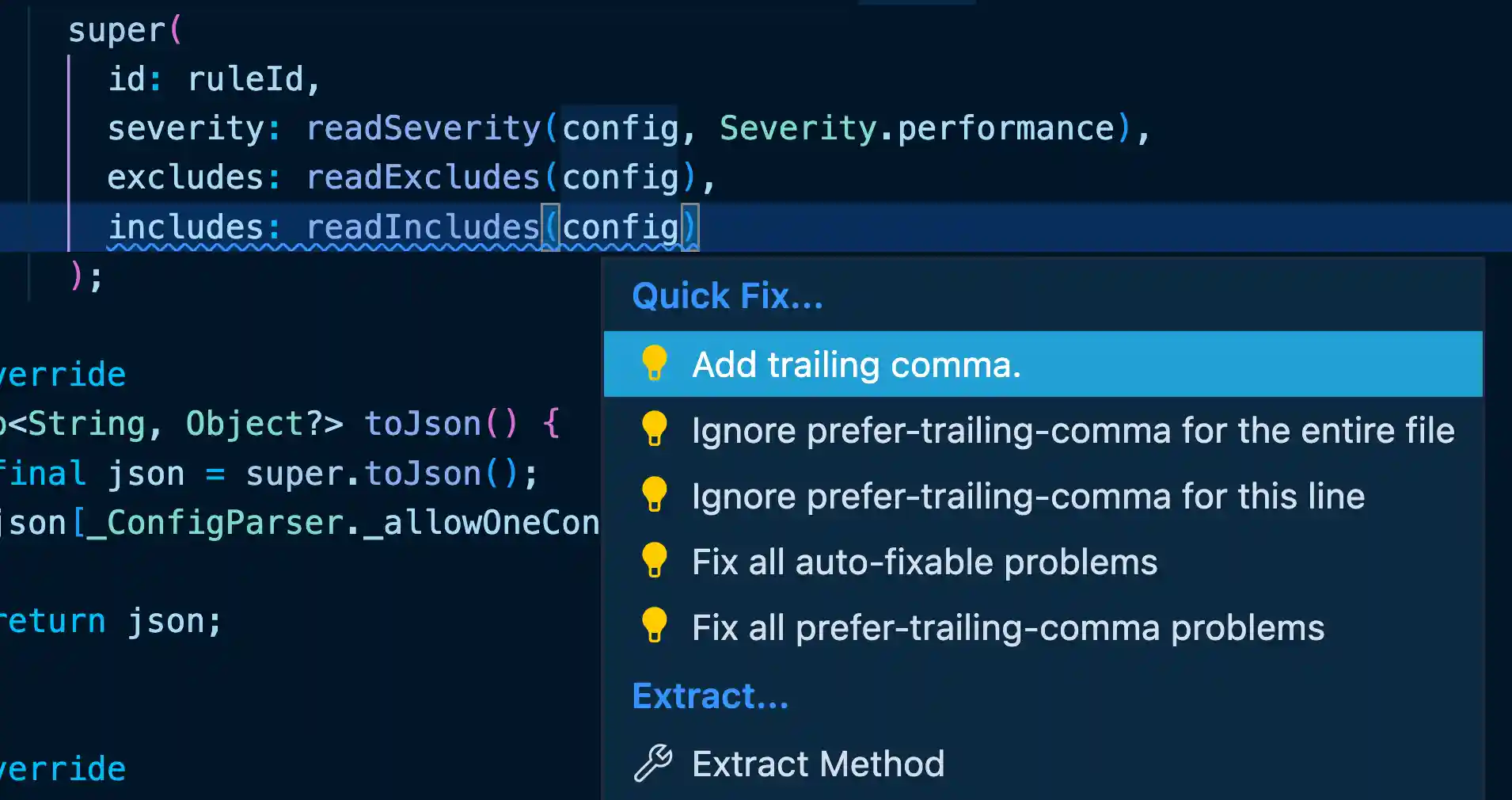This screenshot has height=800, width=1512.
Task: Choose Ignore prefer-trailing-comma for the entire file
Action: [x=1072, y=430]
